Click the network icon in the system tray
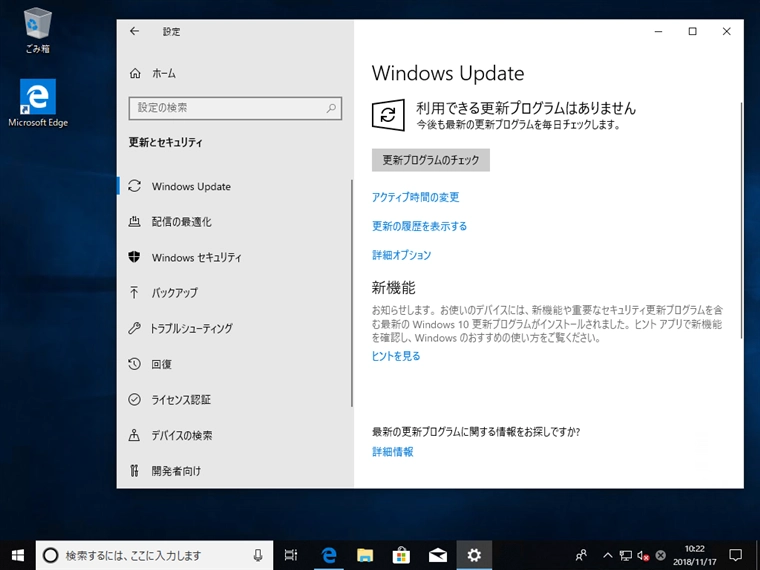 [625, 555]
